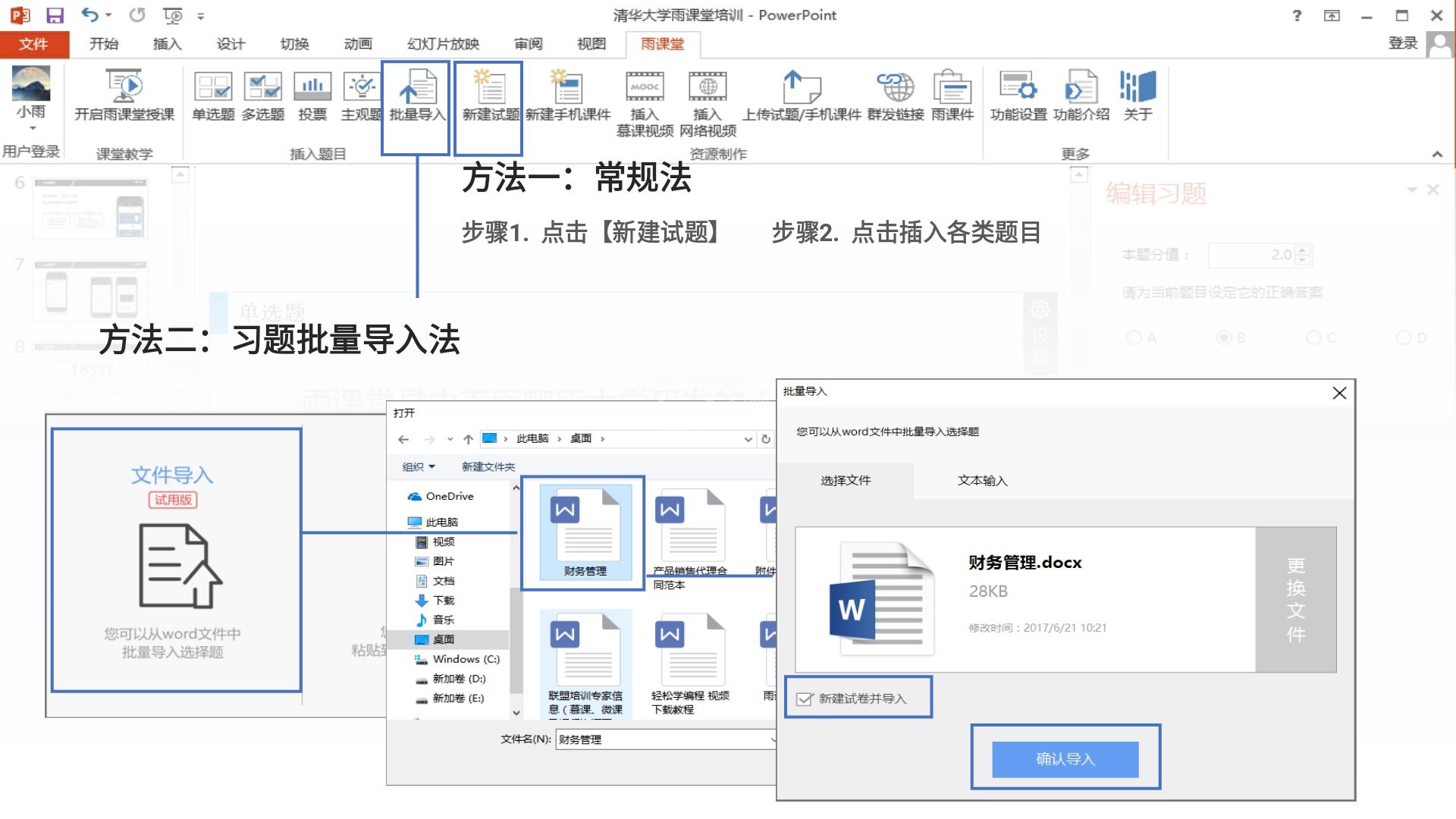Screen dimensions: 1456x819
Task: Click 更换文件 (Replace File) option
Action: coord(1295,595)
